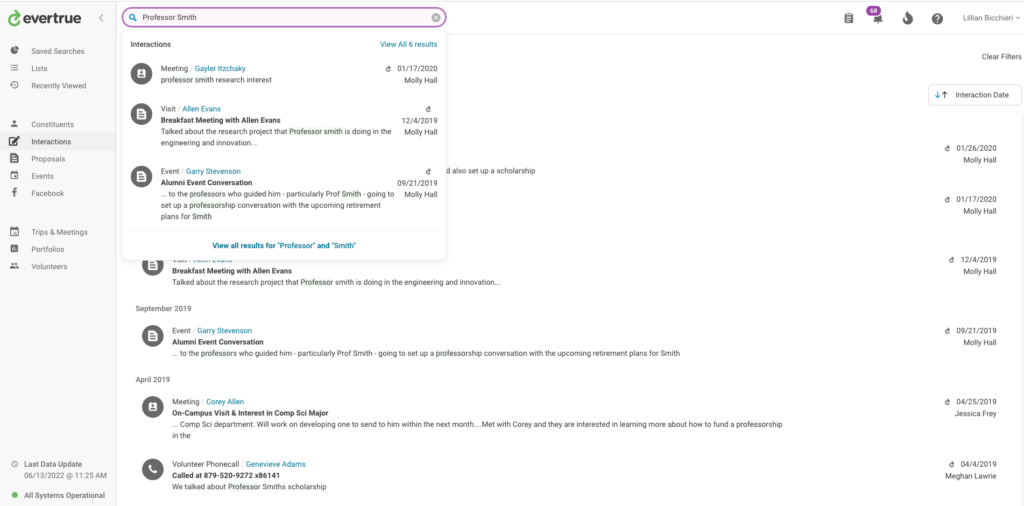Click View All 6 results link
This screenshot has width=1024, height=506.
click(x=408, y=45)
